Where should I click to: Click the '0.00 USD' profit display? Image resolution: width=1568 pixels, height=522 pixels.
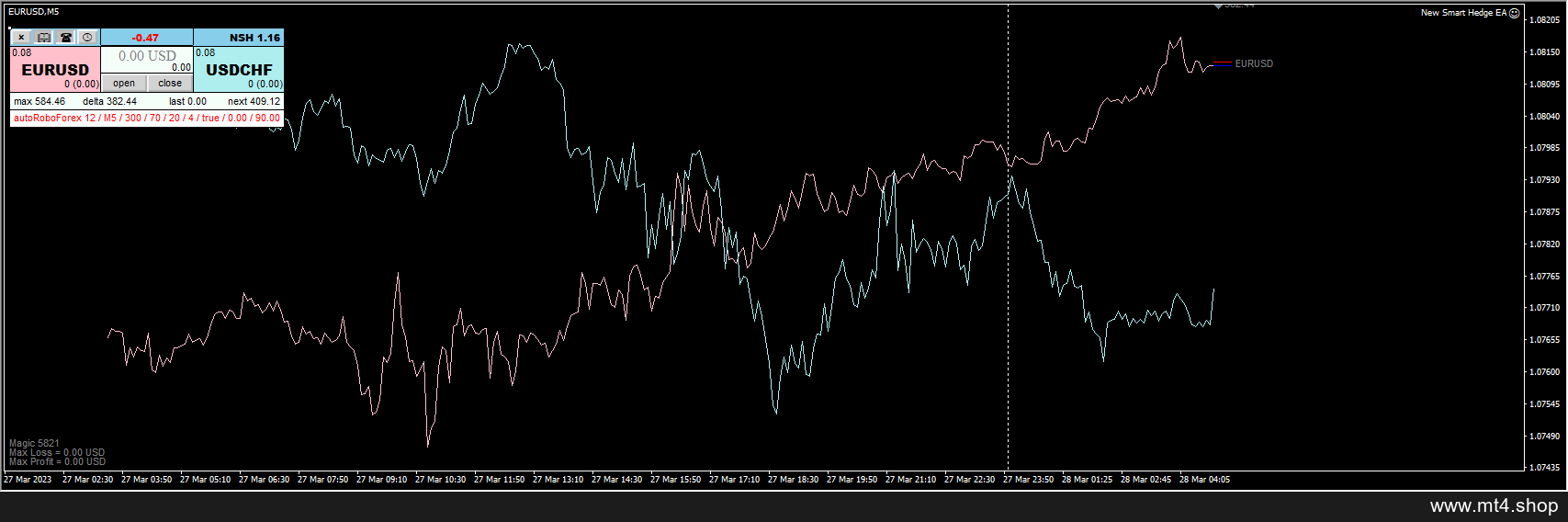147,56
